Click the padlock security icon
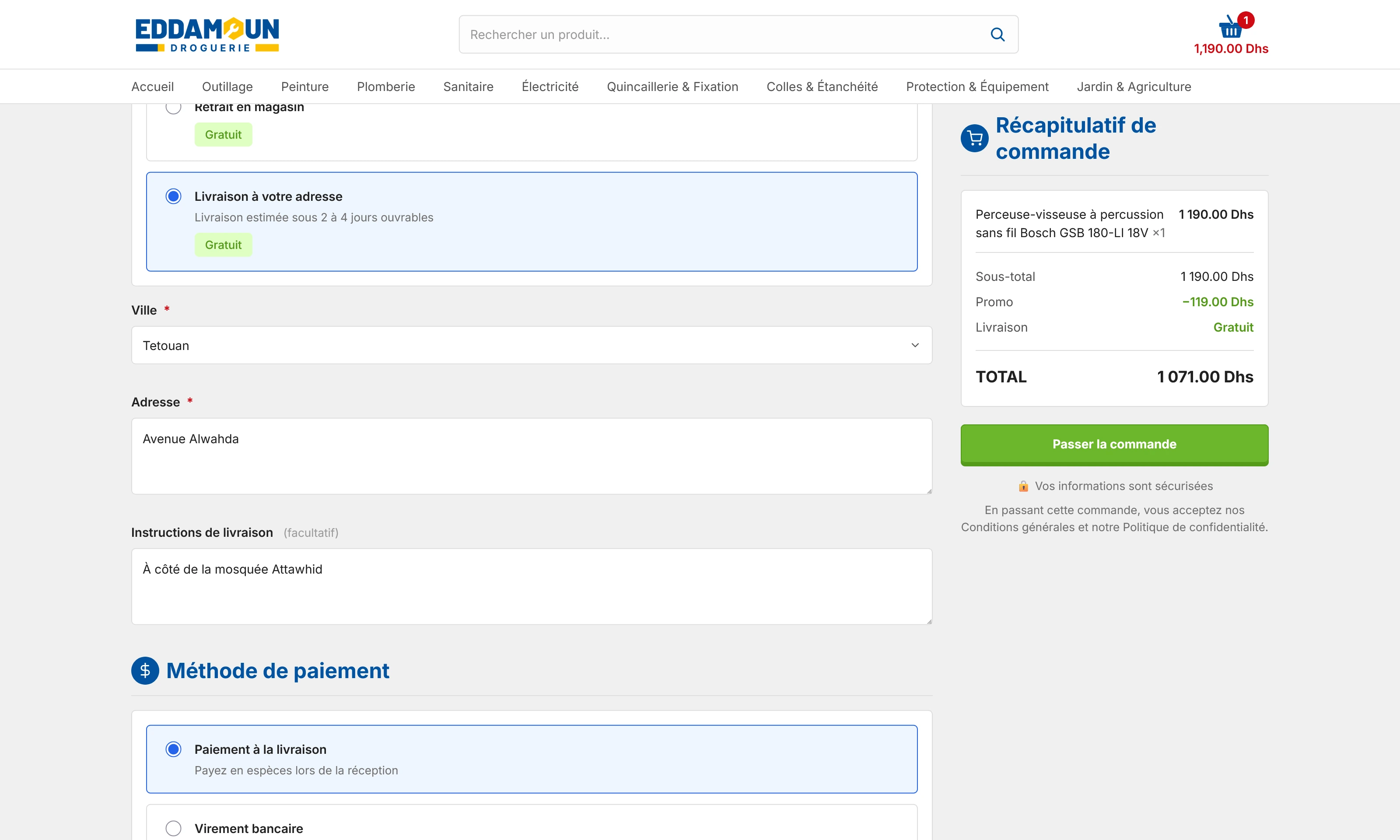Viewport: 1400px width, 840px height. [x=1023, y=486]
